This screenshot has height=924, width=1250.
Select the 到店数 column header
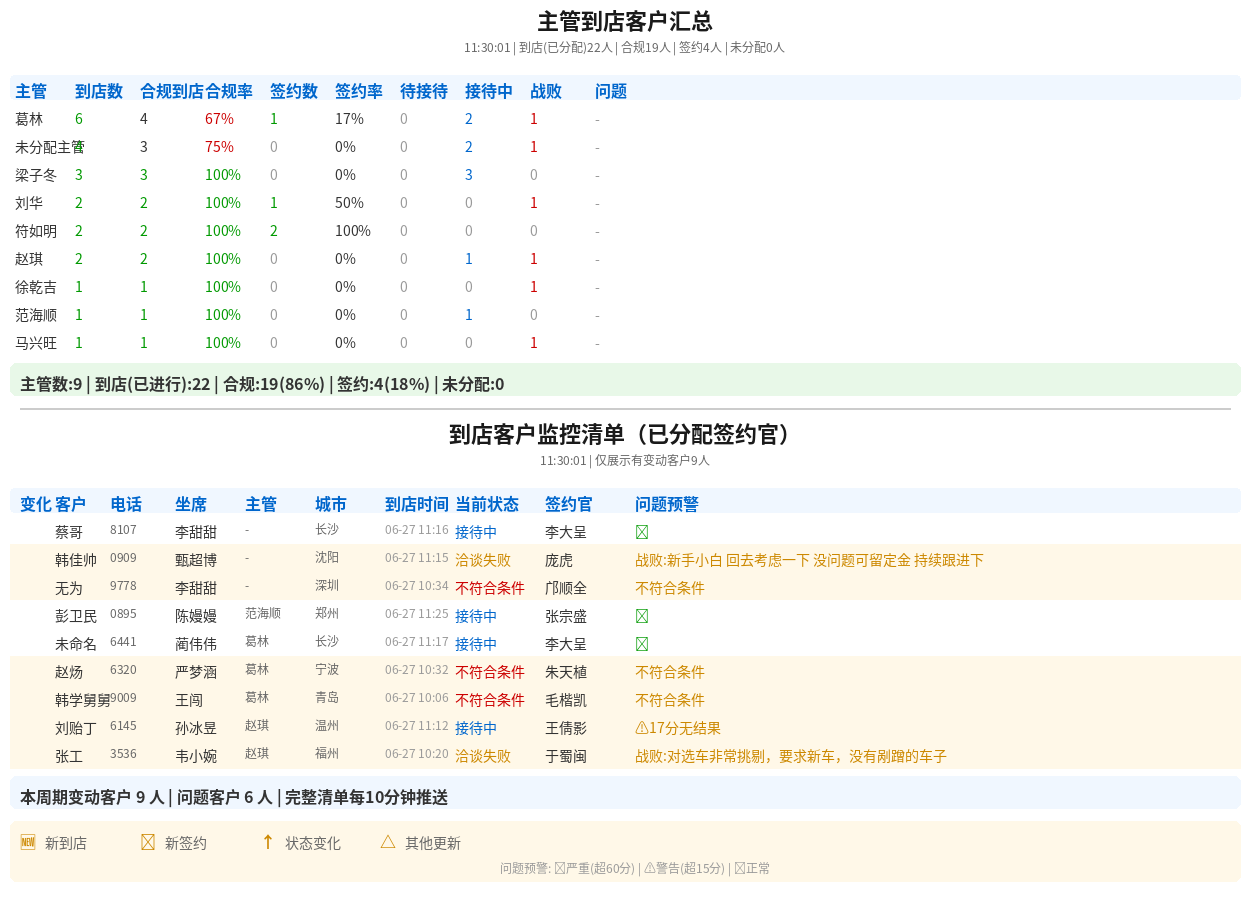[x=99, y=91]
